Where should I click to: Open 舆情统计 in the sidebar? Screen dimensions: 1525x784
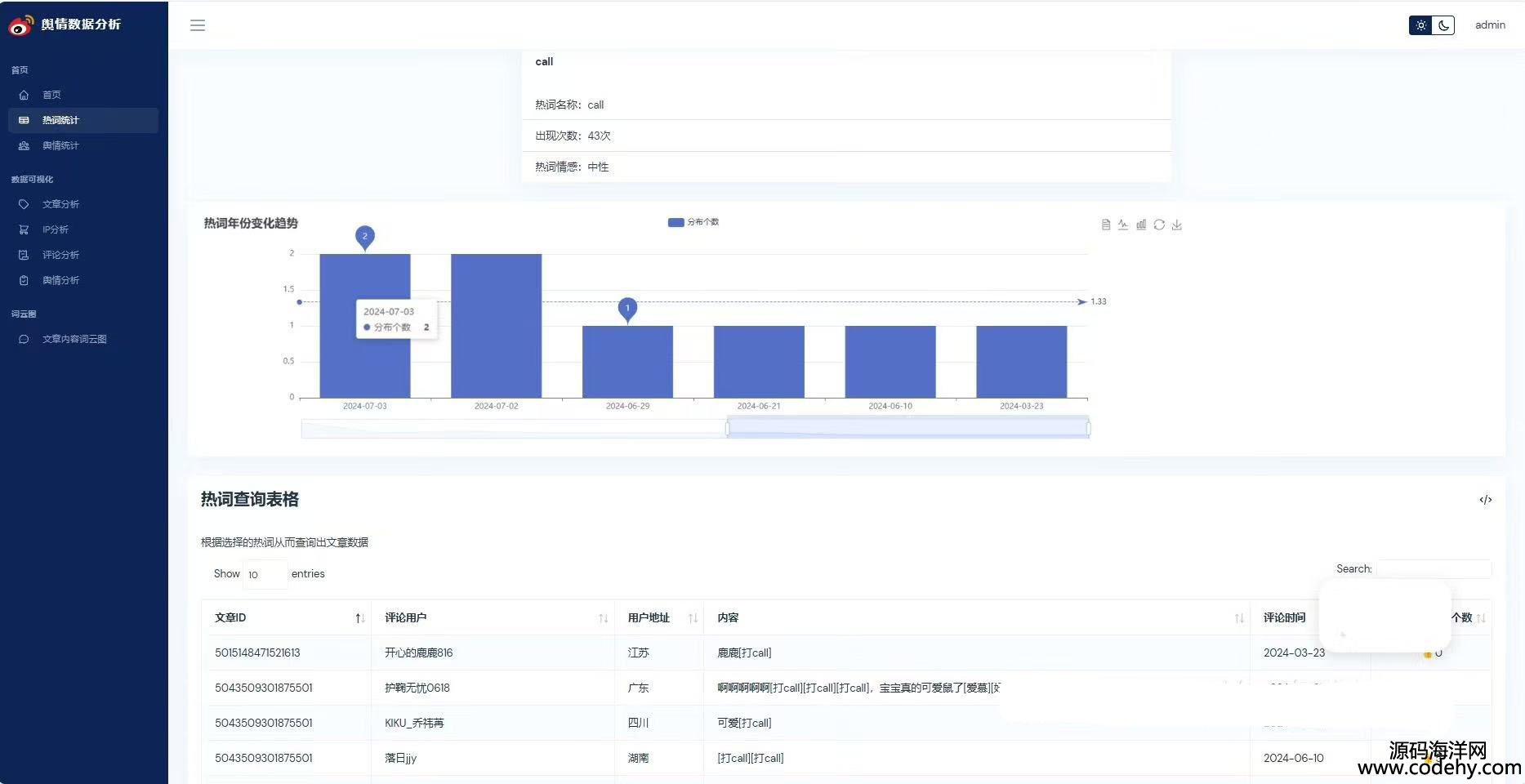[x=60, y=146]
